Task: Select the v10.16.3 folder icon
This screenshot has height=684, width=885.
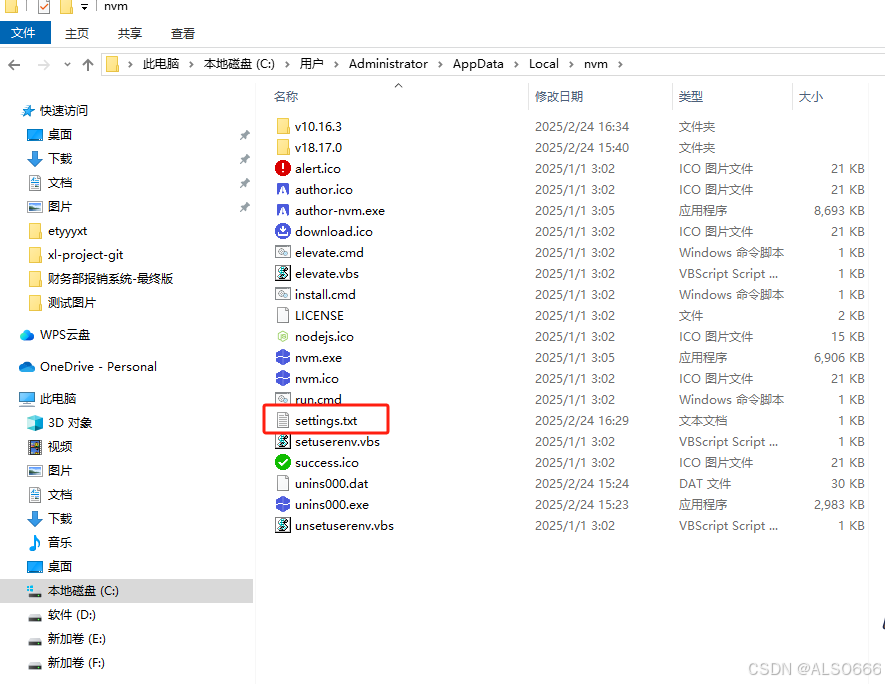Action: click(x=283, y=126)
